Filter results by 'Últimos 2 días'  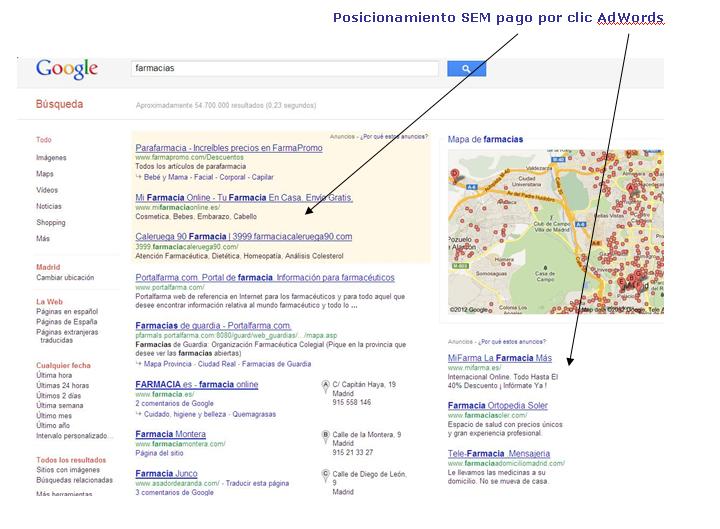(58, 395)
